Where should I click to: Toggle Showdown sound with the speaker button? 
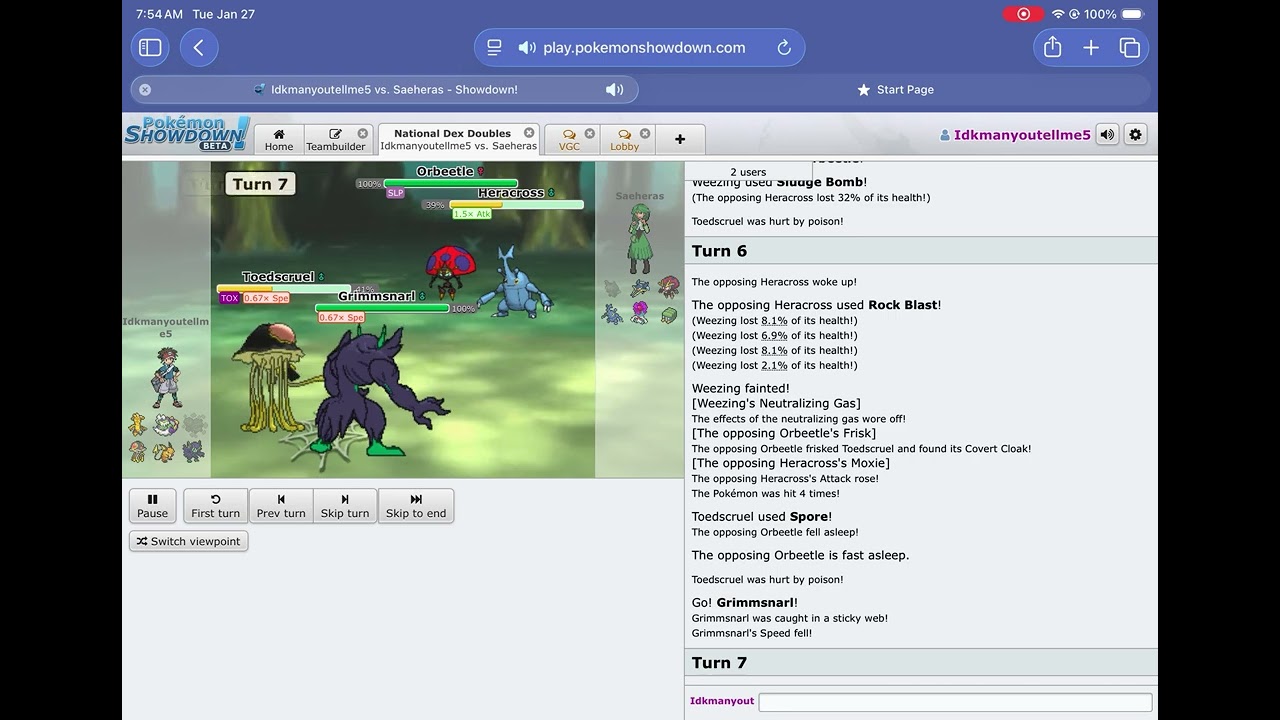(1107, 134)
